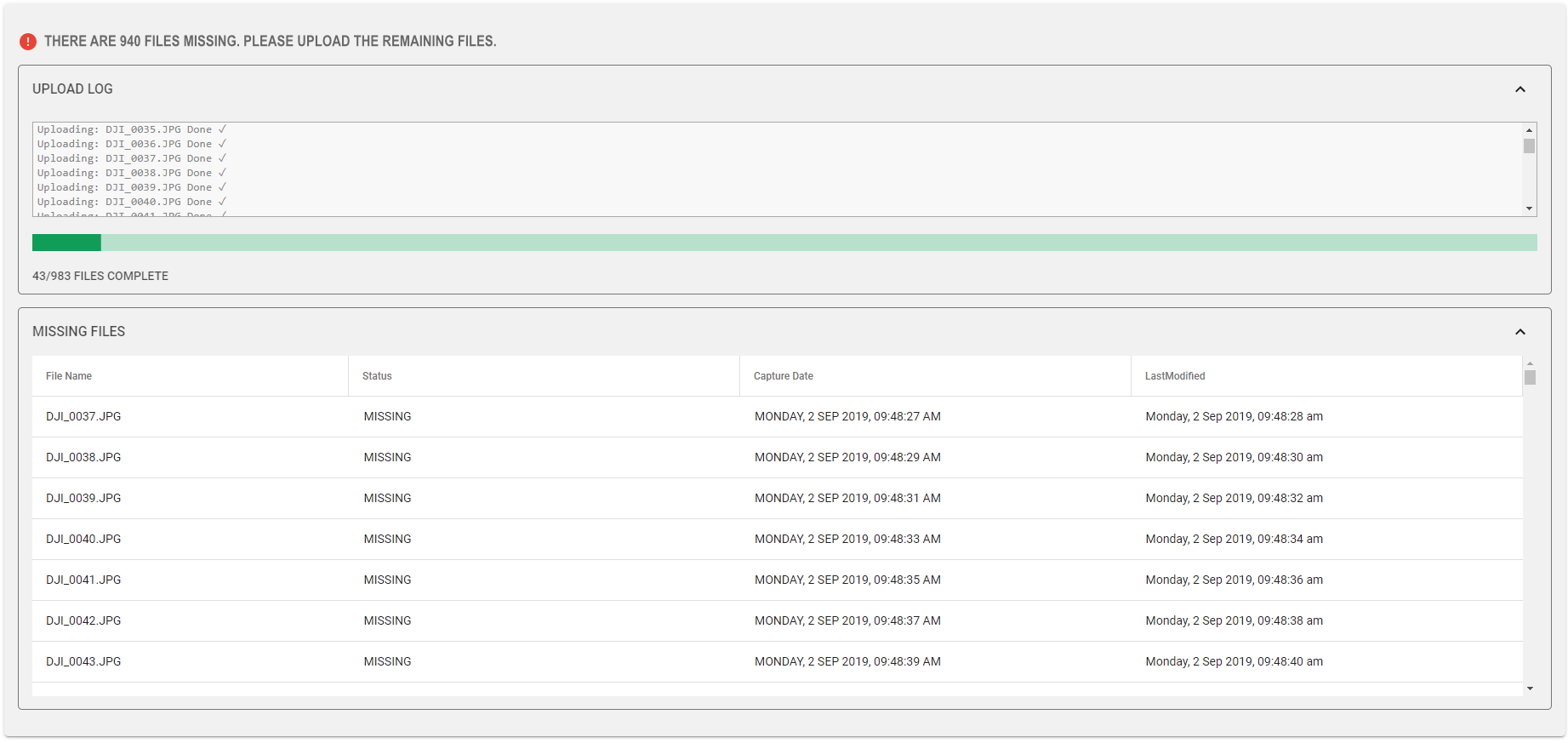Select the DJI_0039.JPG file name cell
This screenshot has width=1568, height=743.
click(83, 498)
